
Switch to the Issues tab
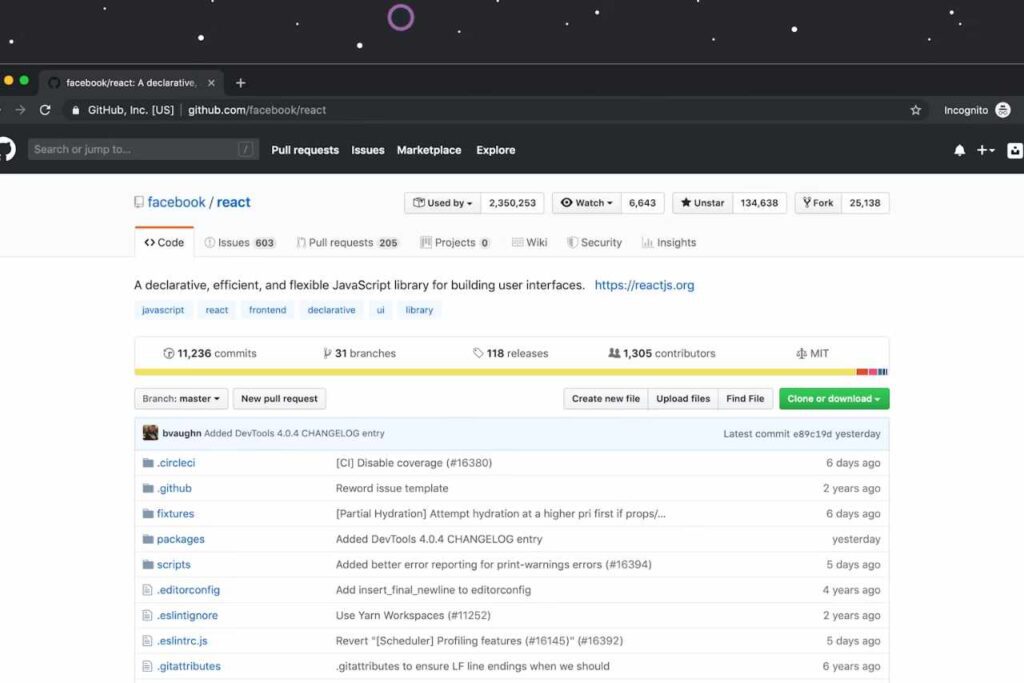click(238, 243)
